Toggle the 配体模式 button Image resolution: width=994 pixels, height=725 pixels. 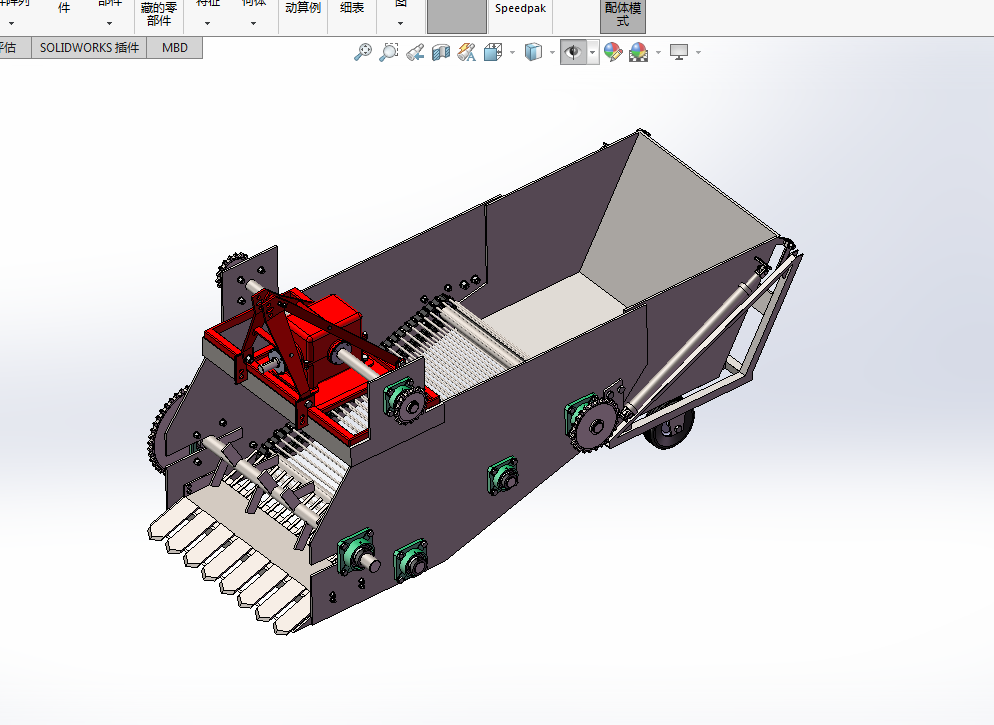coord(623,14)
